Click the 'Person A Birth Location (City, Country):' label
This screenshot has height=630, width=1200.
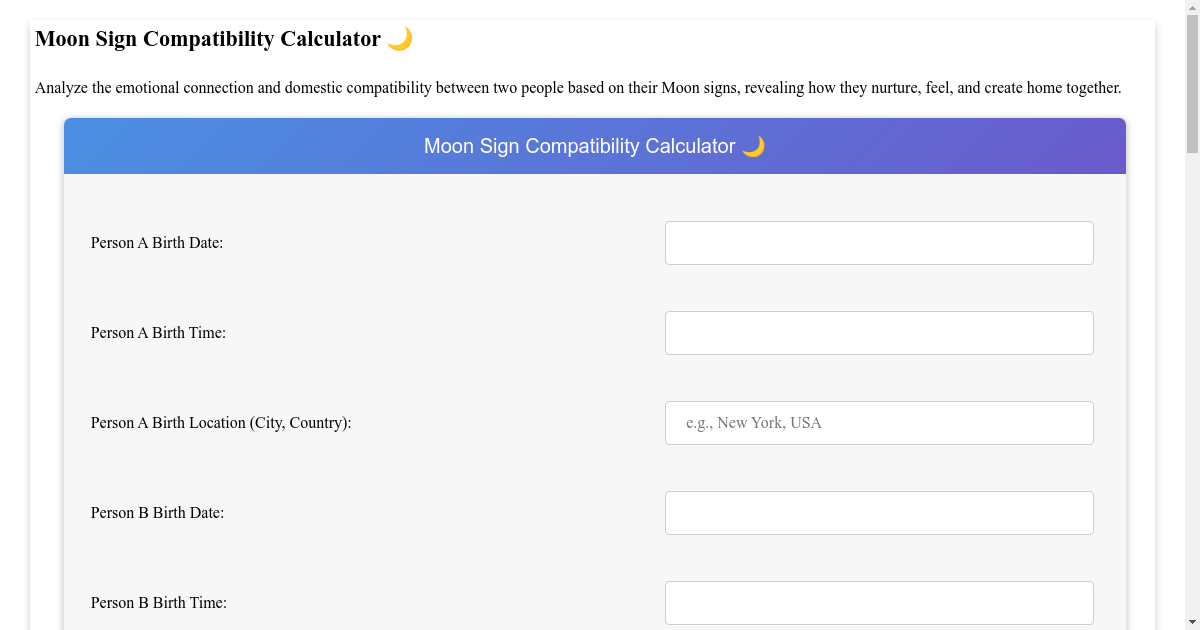pyautogui.click(x=221, y=422)
